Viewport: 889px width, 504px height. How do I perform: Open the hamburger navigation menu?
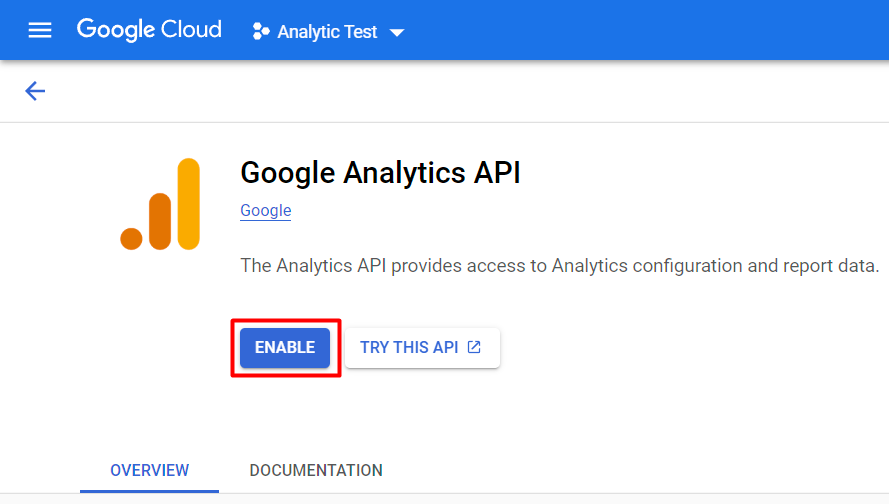point(39,30)
